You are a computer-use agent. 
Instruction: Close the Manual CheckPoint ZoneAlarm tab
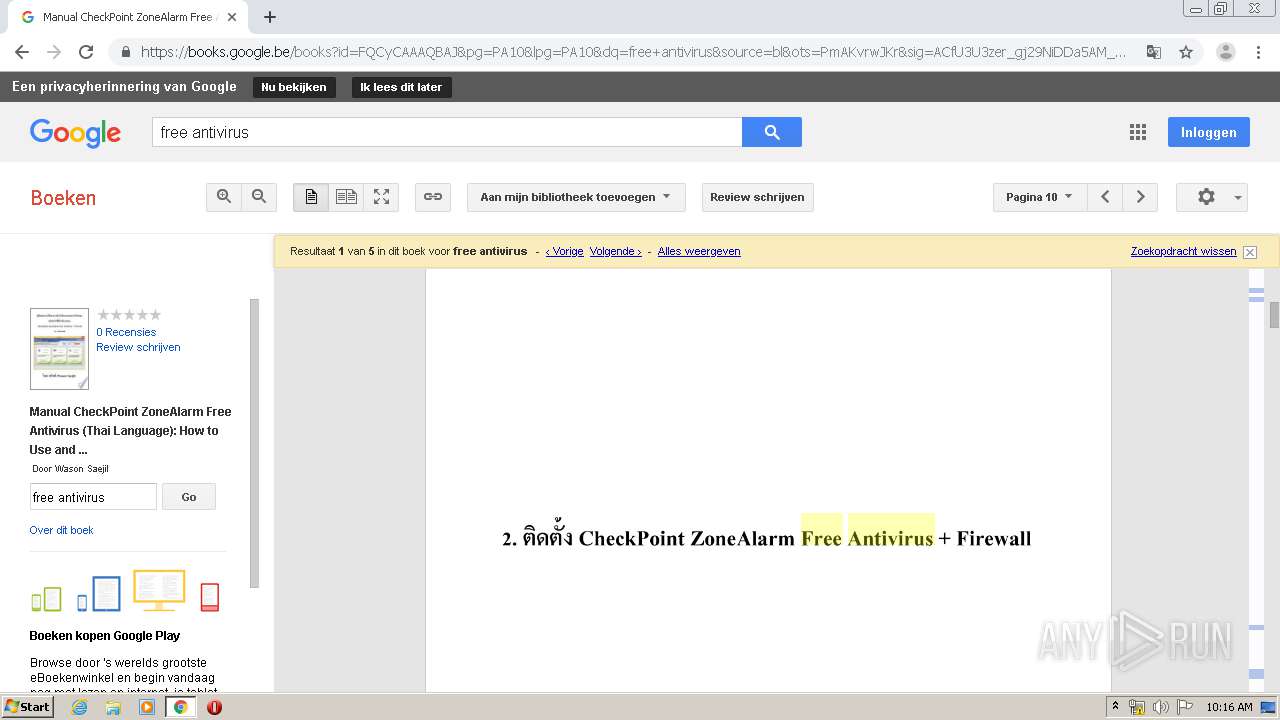232,17
